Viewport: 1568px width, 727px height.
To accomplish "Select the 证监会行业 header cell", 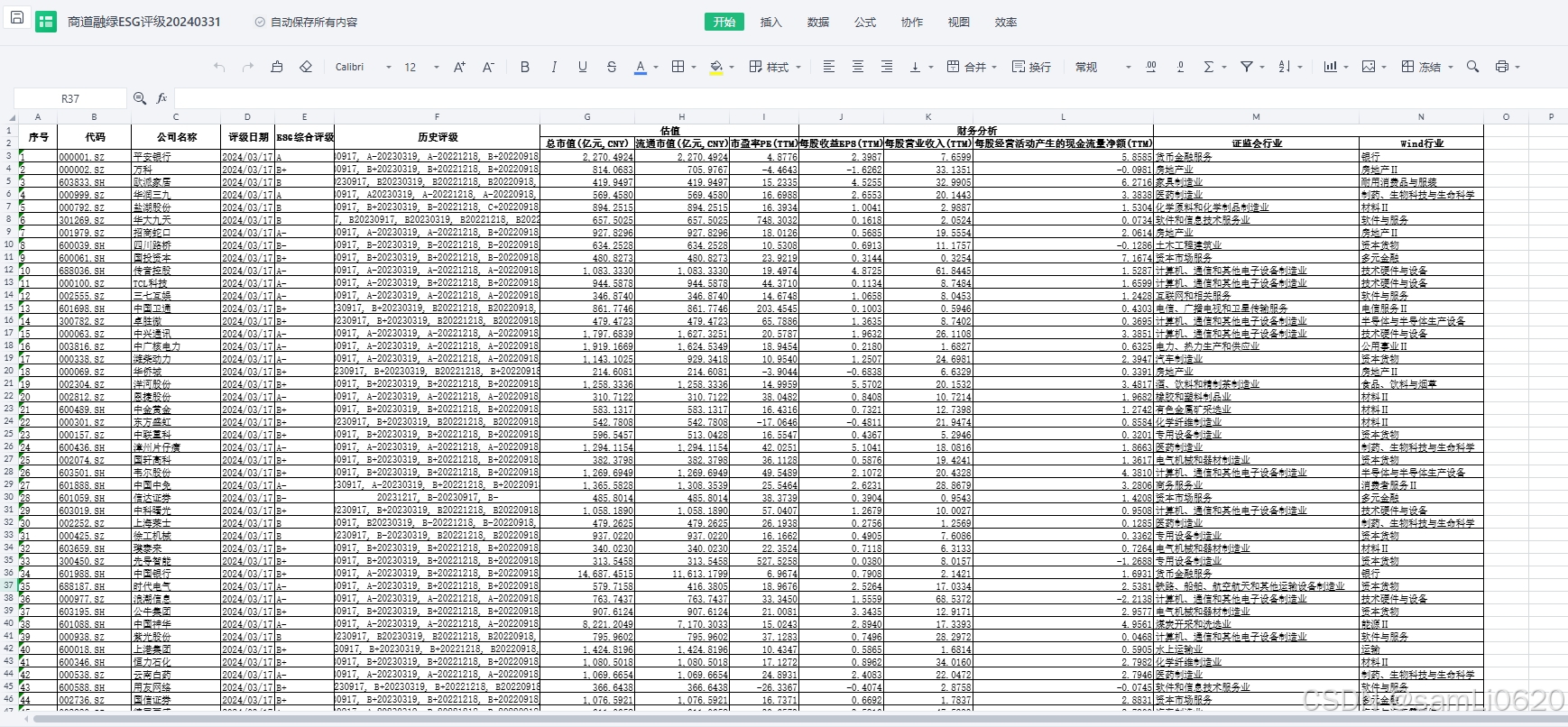I will pyautogui.click(x=1257, y=143).
